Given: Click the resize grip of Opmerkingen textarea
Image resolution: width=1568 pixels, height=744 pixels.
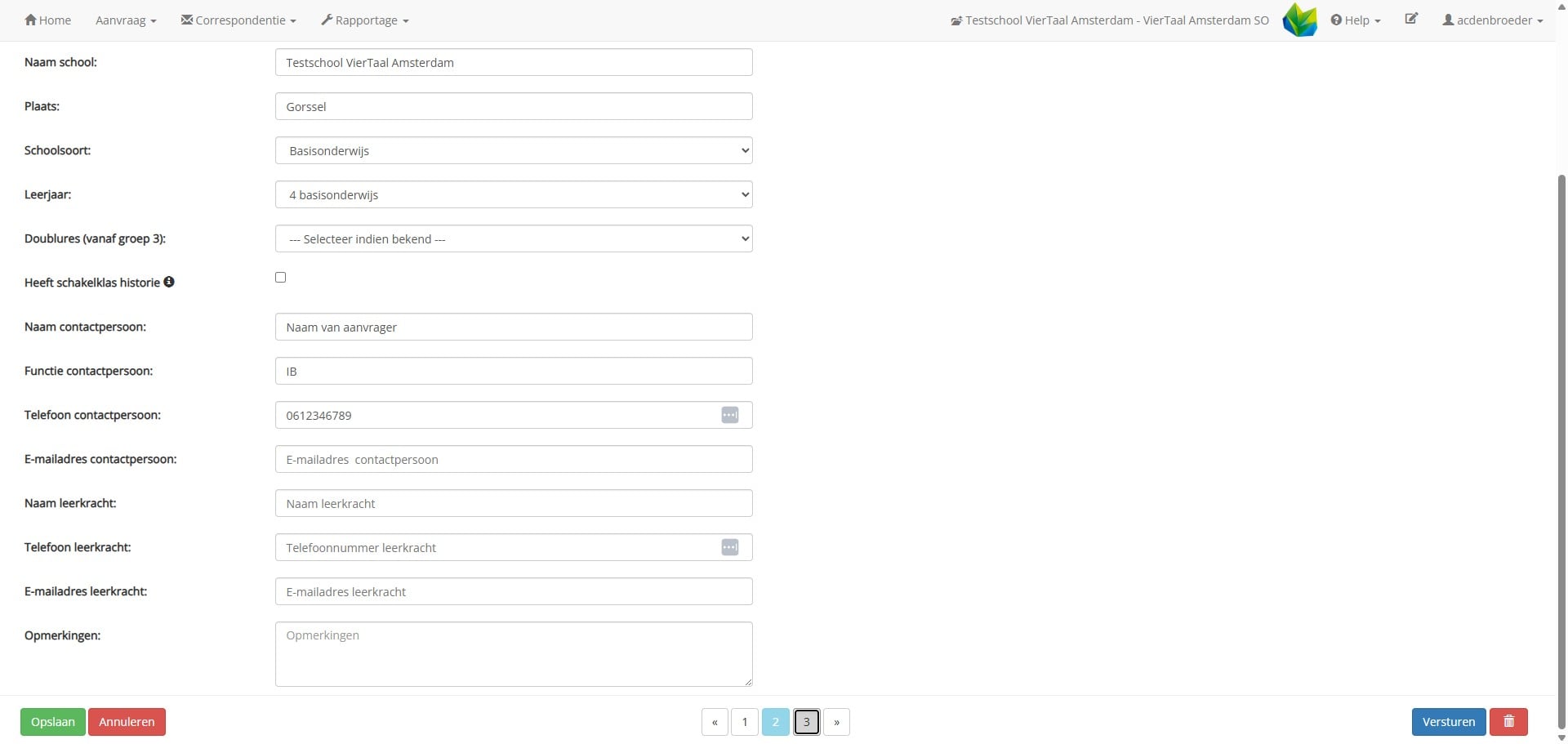Looking at the screenshot, I should point(747,681).
